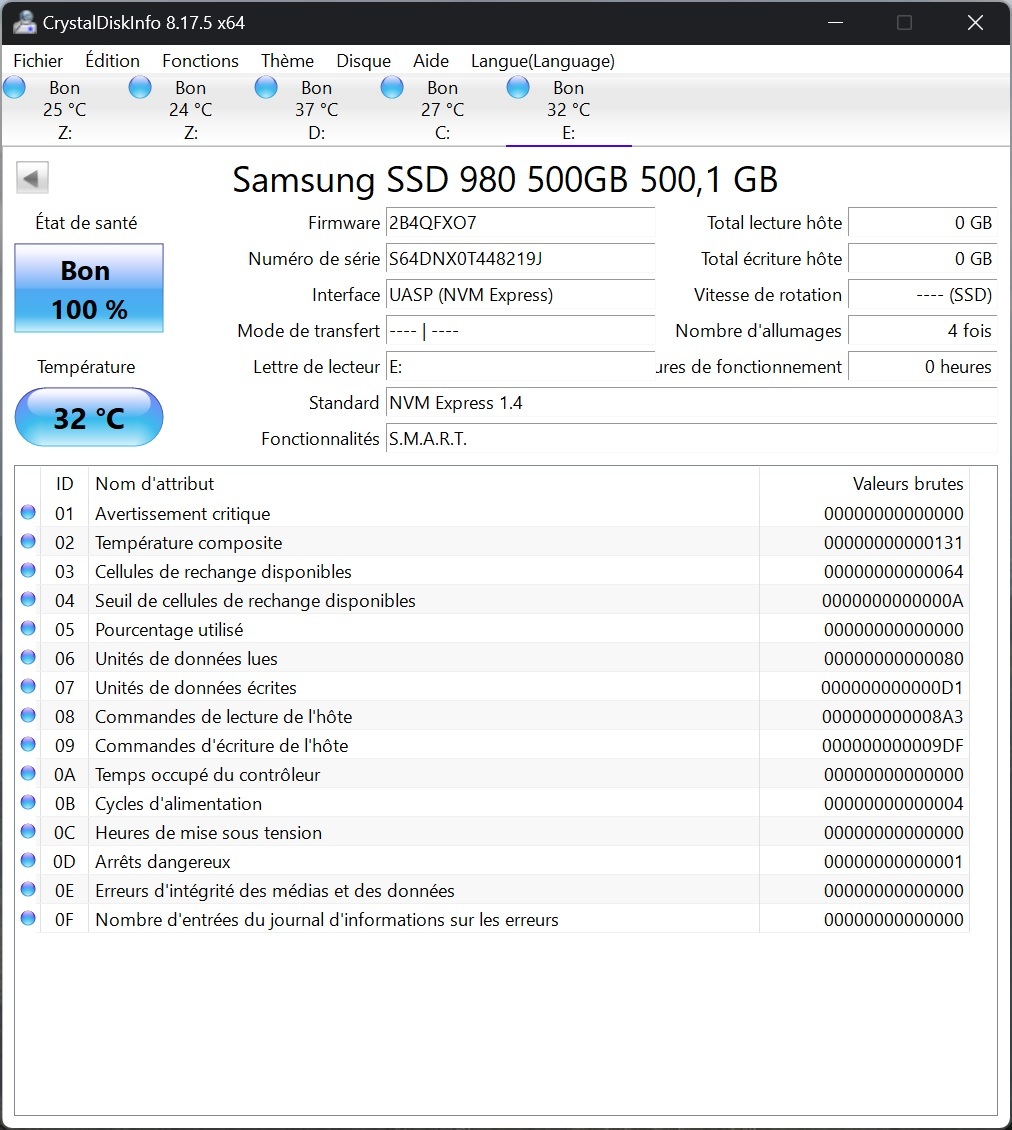Click the Bon 100 % health status button
This screenshot has height=1130, width=1012.
[89, 289]
